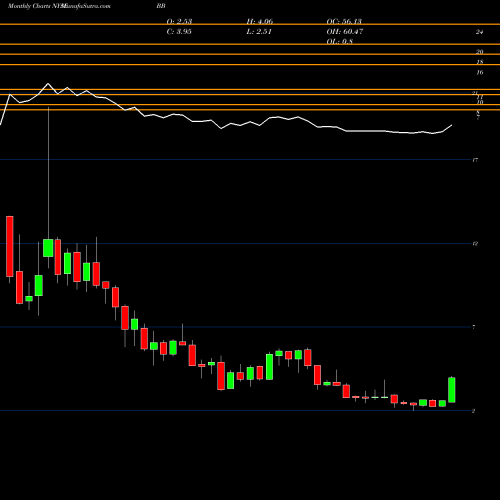Select the 'O: 2.53' open value
500x500 pixels.
179,21
